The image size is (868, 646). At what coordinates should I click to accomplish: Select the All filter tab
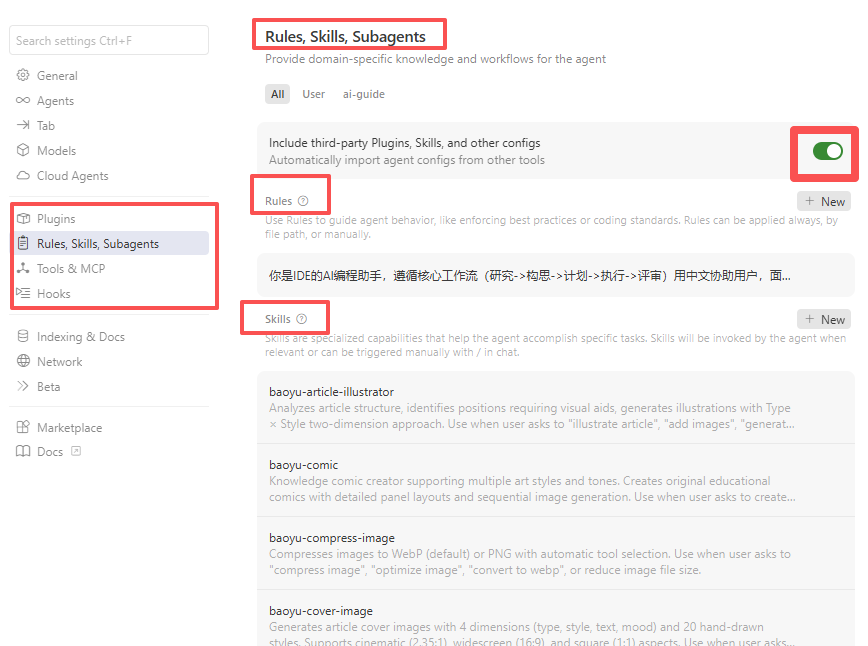(x=277, y=94)
